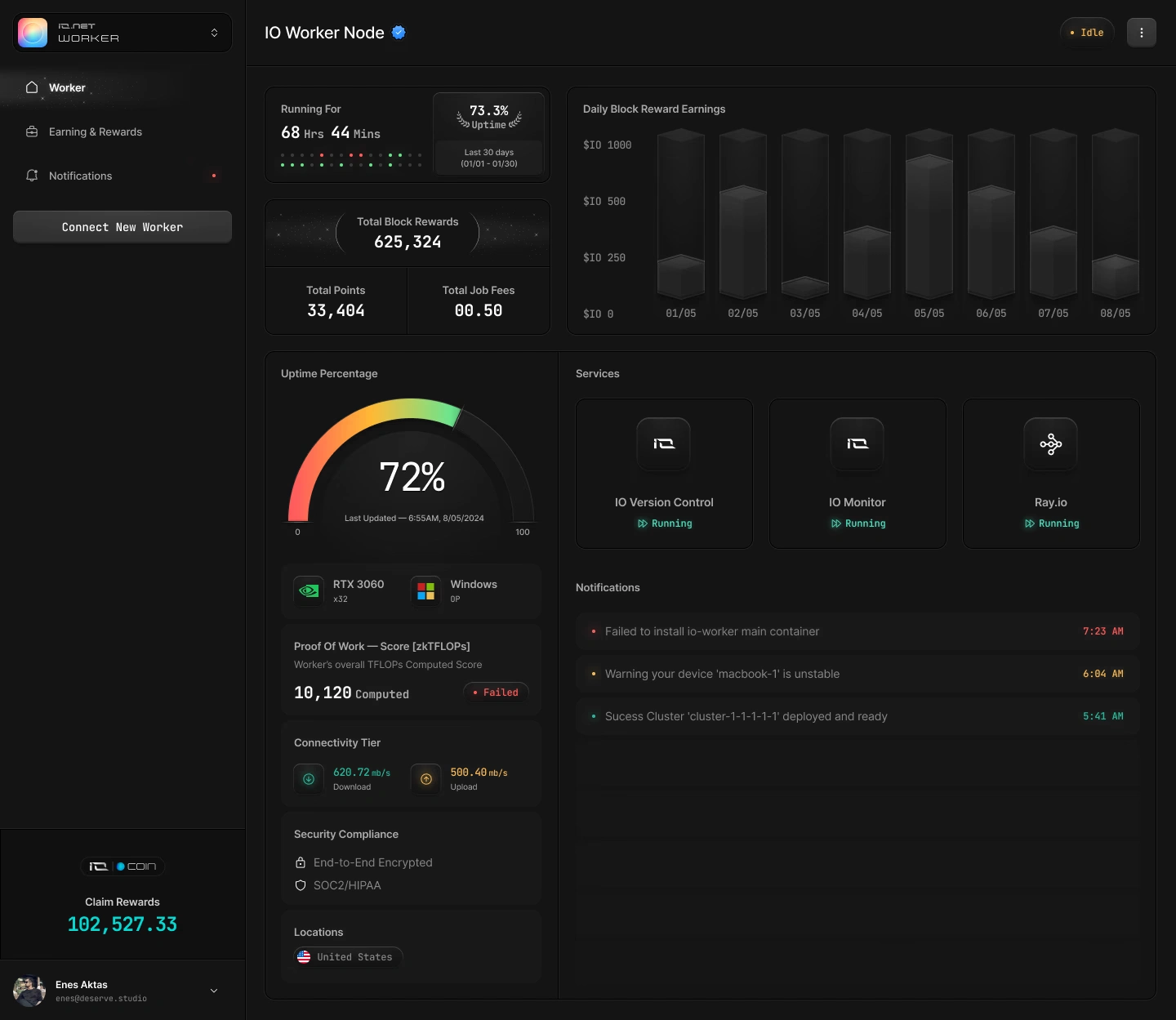This screenshot has width=1176, height=1020.
Task: Click the IO Coin badge
Action: point(122,866)
